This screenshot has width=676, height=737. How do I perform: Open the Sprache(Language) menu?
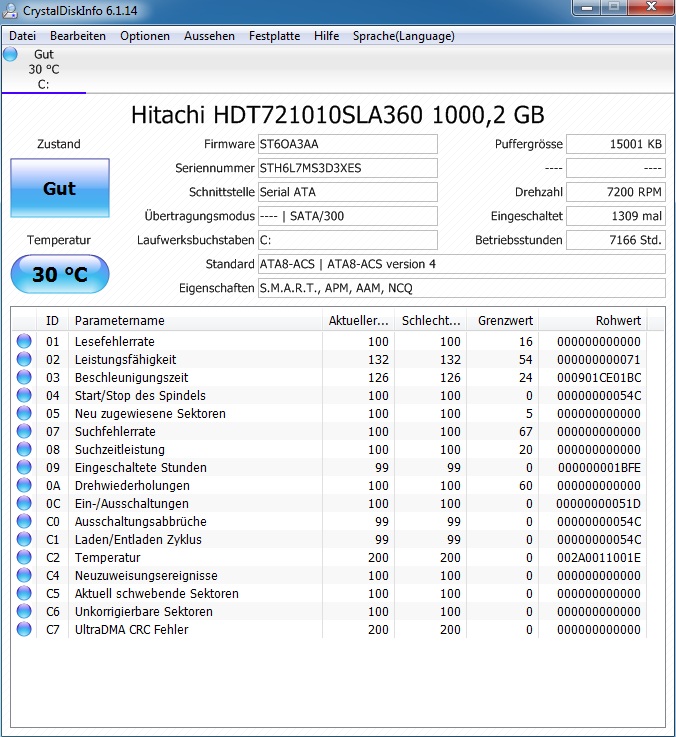pos(403,36)
